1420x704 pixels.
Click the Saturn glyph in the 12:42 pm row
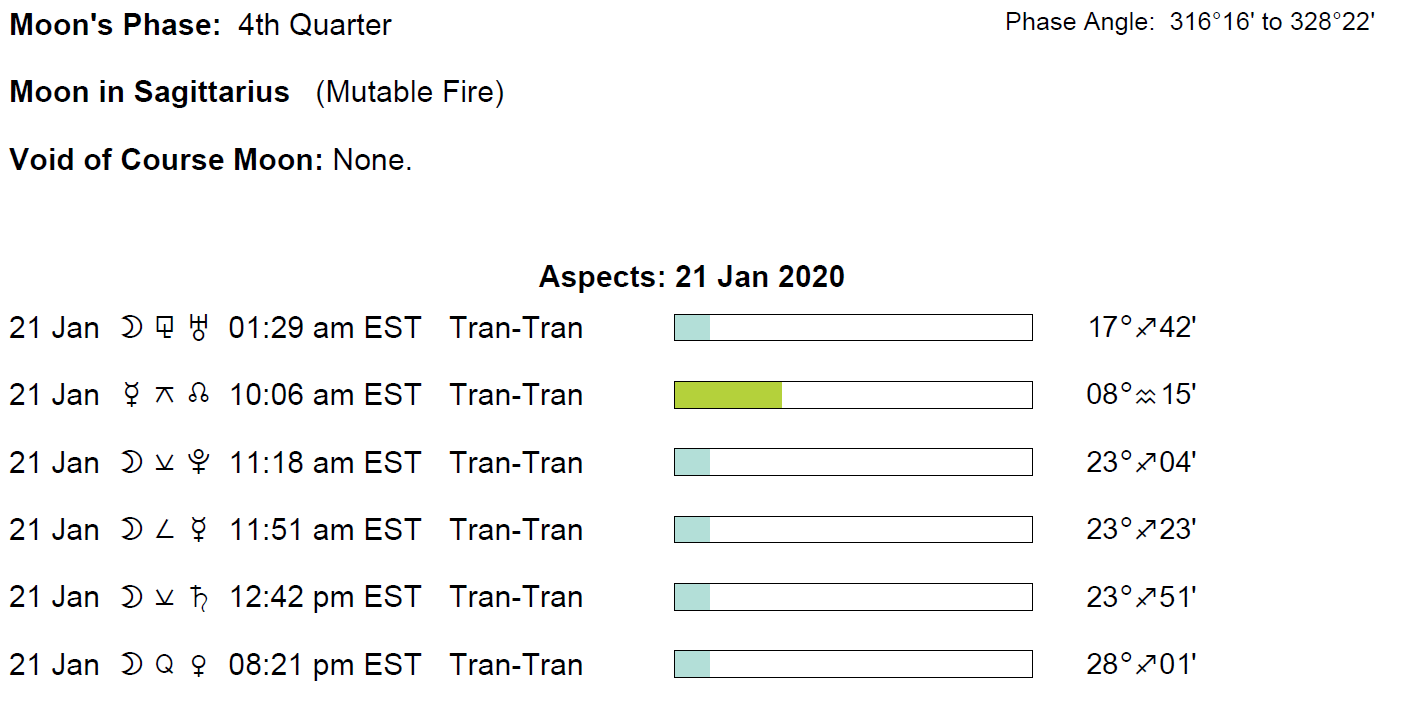click(198, 598)
